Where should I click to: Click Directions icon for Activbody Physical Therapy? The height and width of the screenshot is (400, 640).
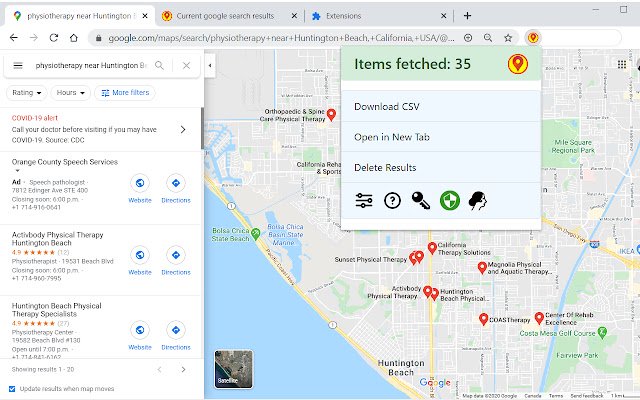pyautogui.click(x=176, y=255)
